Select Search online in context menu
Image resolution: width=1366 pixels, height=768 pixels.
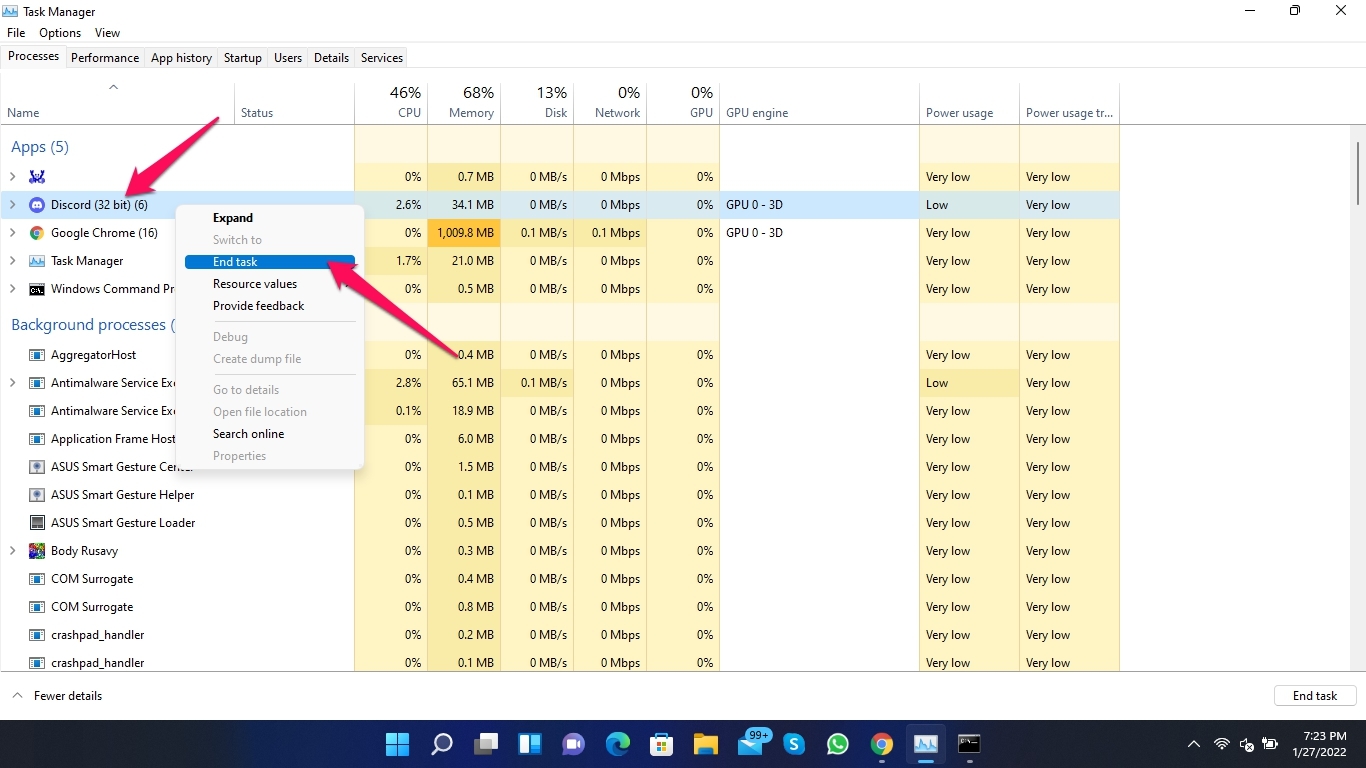tap(270, 434)
